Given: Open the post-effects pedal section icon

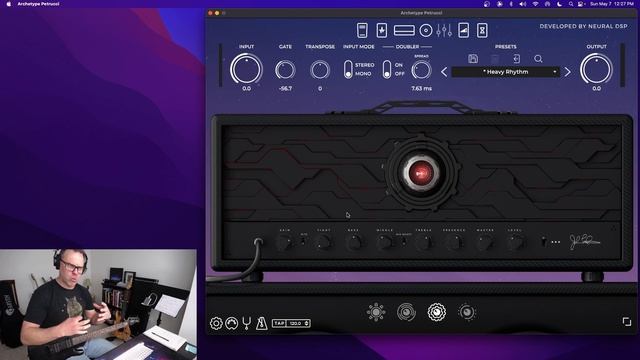Looking at the screenshot, I should click(x=463, y=31).
